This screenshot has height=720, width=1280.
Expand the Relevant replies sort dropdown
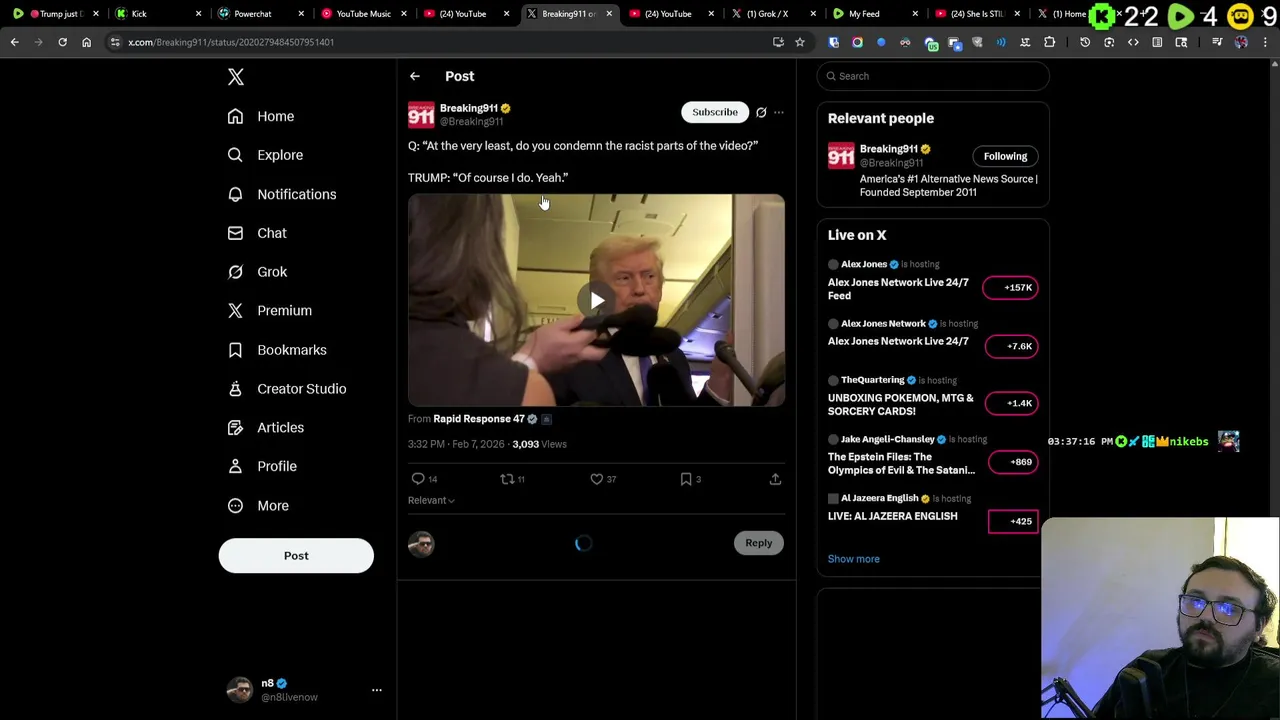click(x=431, y=500)
